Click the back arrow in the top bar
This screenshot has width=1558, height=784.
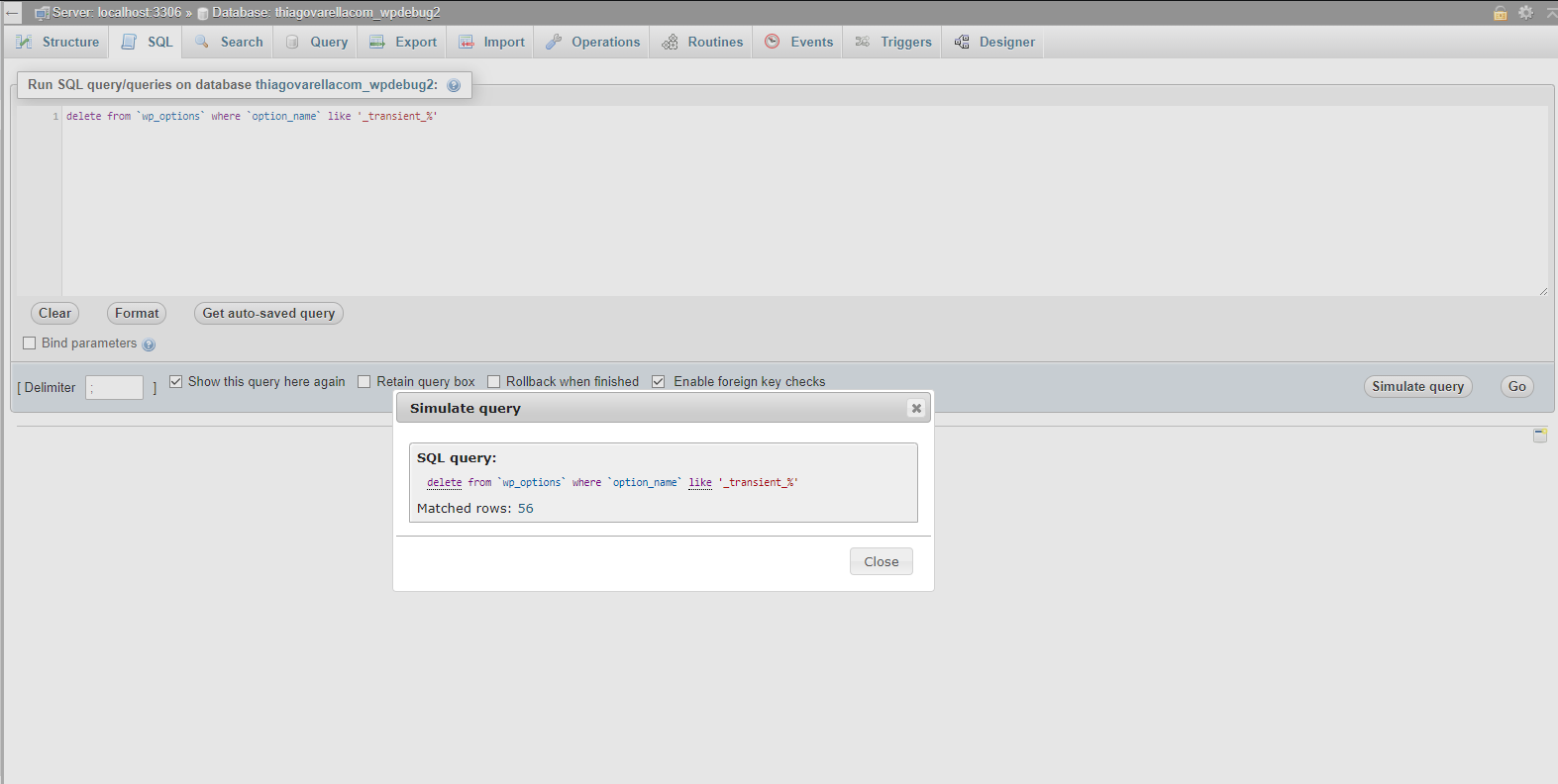point(12,13)
